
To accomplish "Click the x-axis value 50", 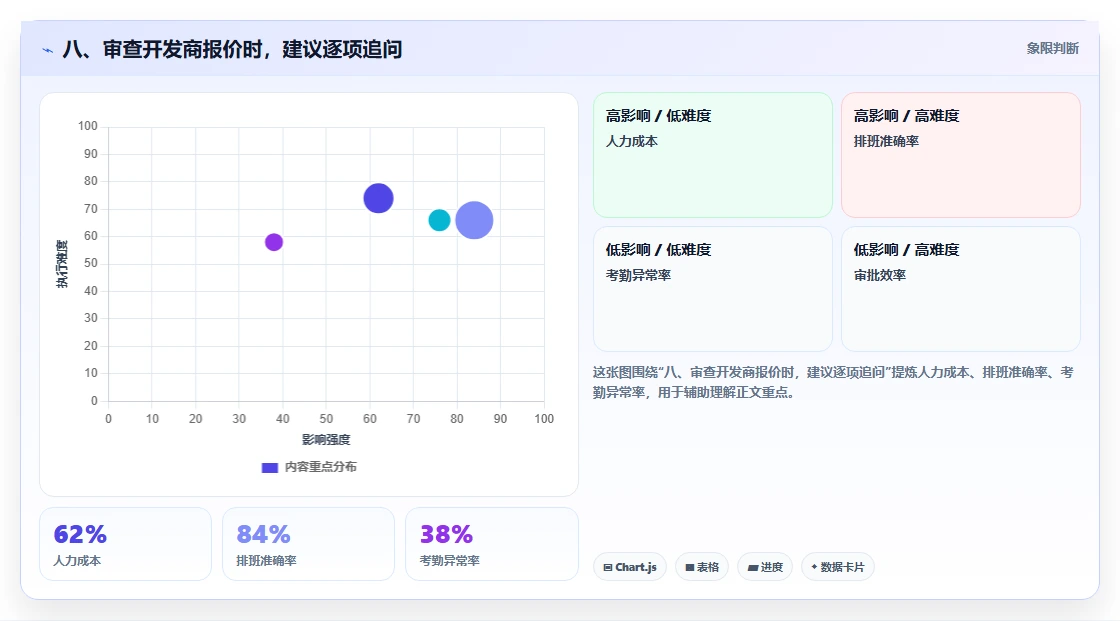I will 326,419.
